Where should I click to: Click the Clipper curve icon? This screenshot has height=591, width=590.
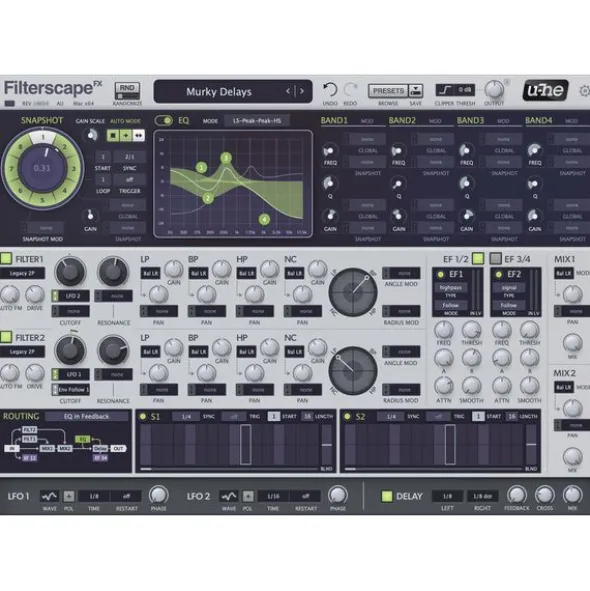[445, 90]
